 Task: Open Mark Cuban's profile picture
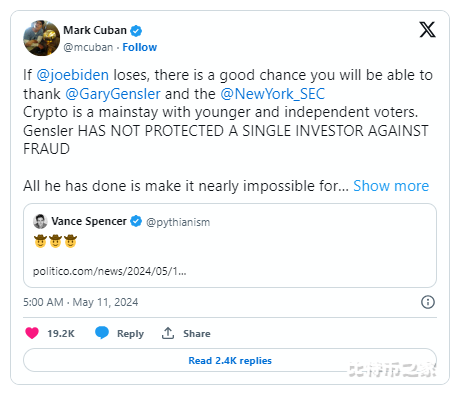tap(41, 38)
